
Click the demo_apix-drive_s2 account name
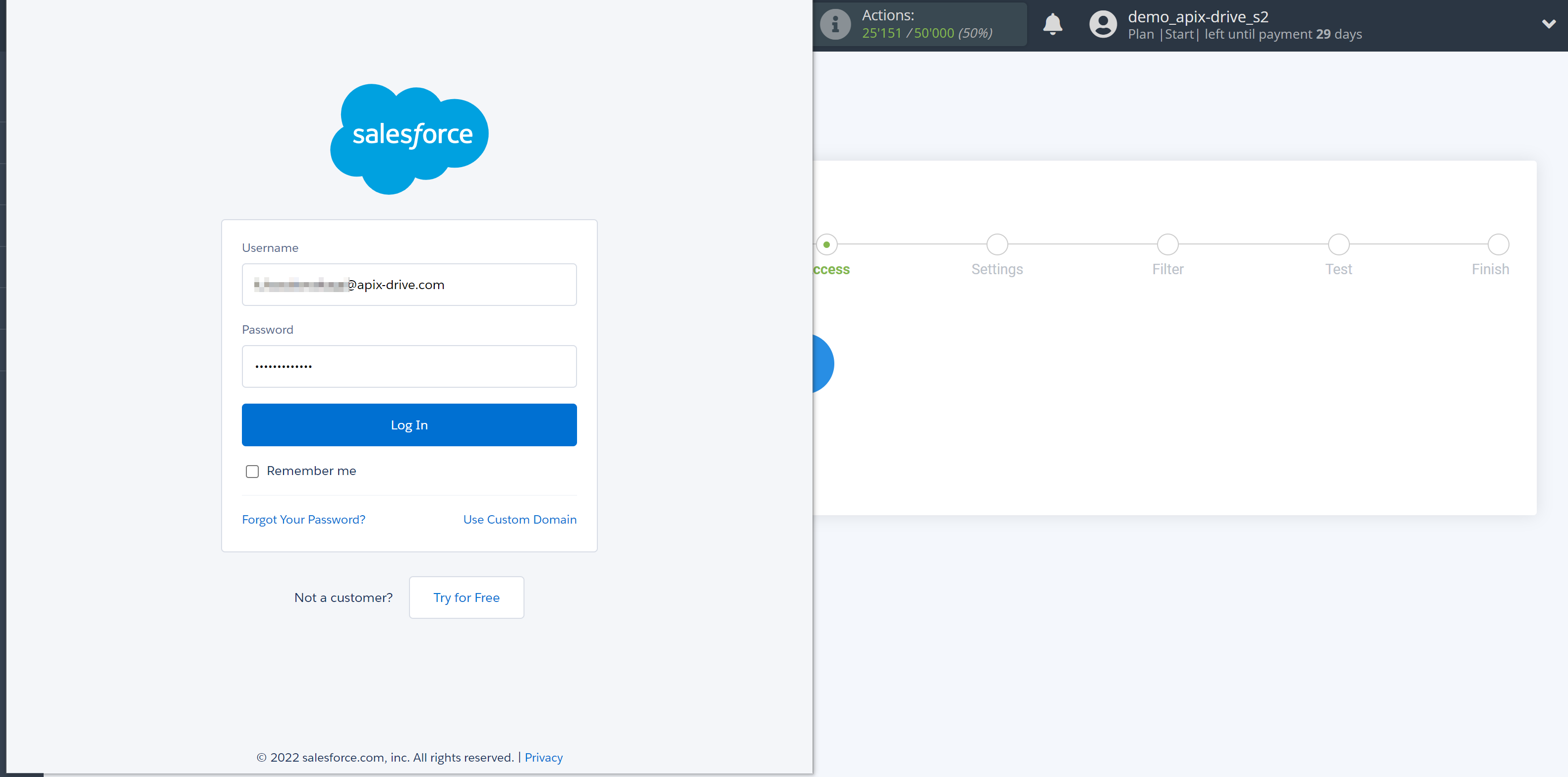(1197, 16)
